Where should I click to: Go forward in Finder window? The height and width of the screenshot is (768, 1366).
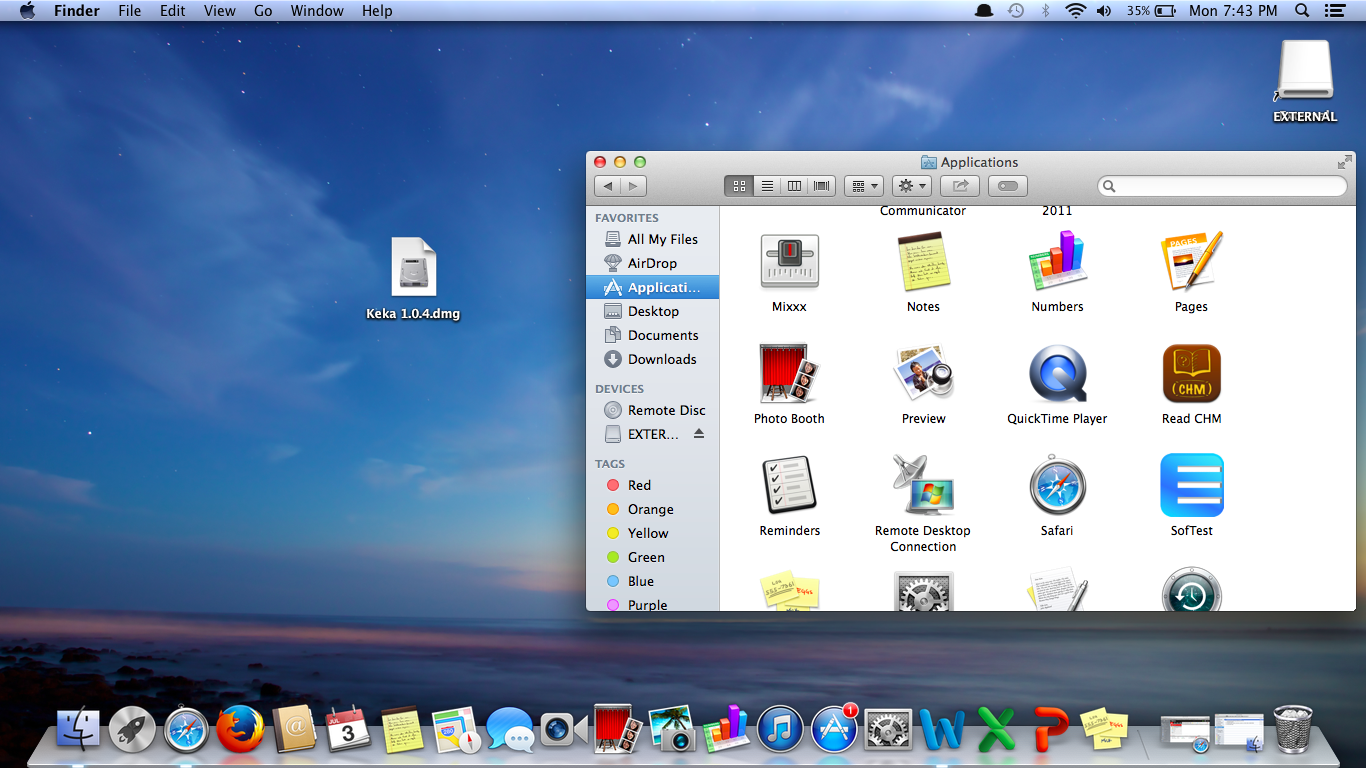[633, 186]
